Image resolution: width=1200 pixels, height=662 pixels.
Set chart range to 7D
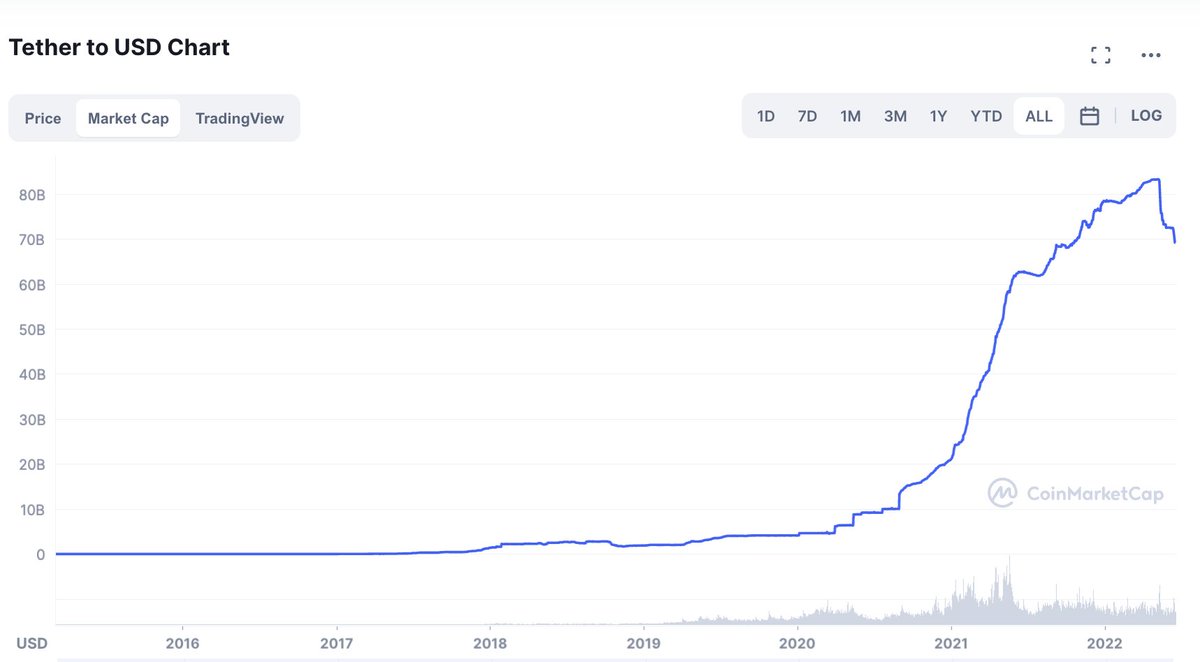coord(807,116)
